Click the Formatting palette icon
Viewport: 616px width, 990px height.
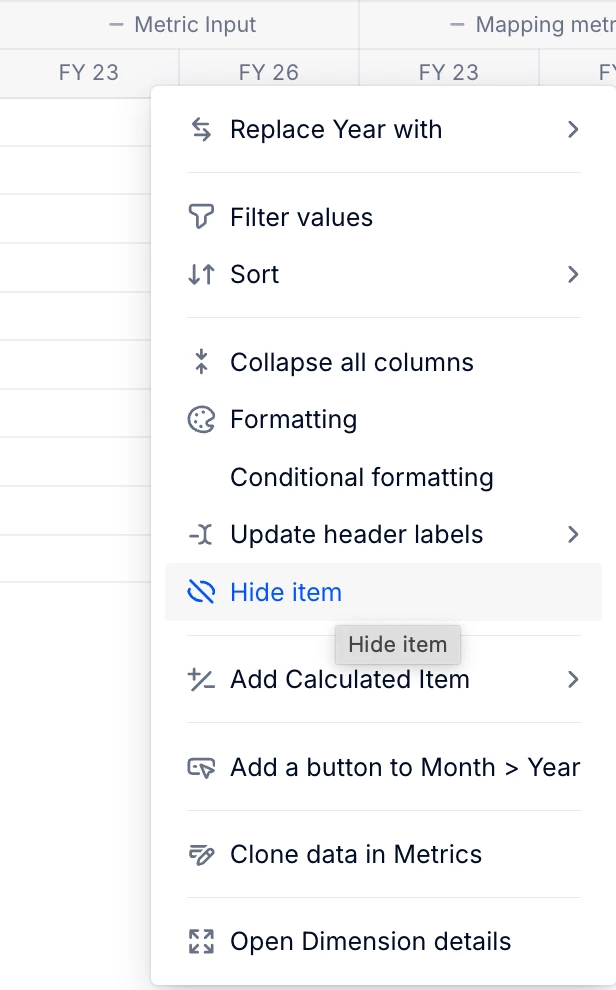click(201, 420)
